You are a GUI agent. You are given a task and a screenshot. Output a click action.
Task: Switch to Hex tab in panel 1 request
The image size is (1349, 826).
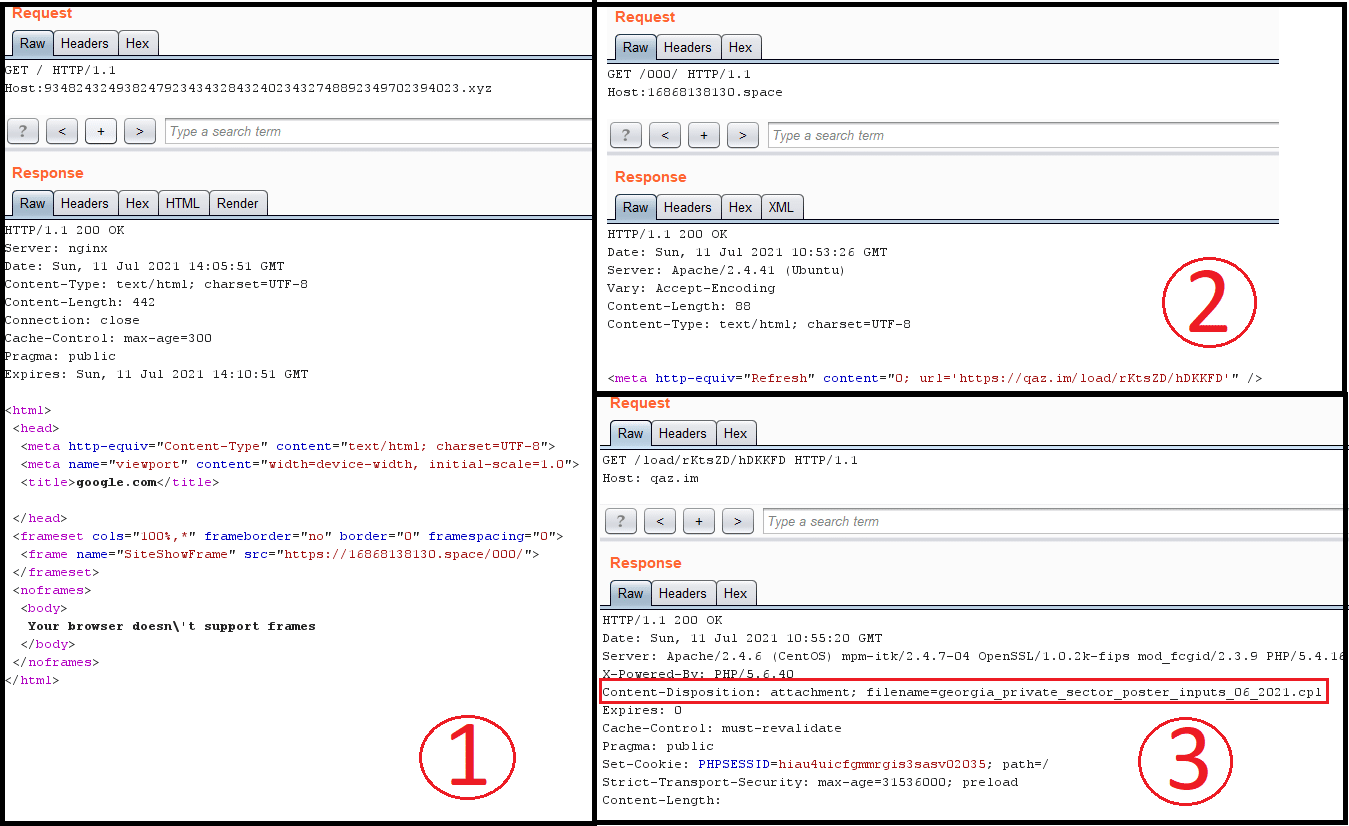pos(138,43)
